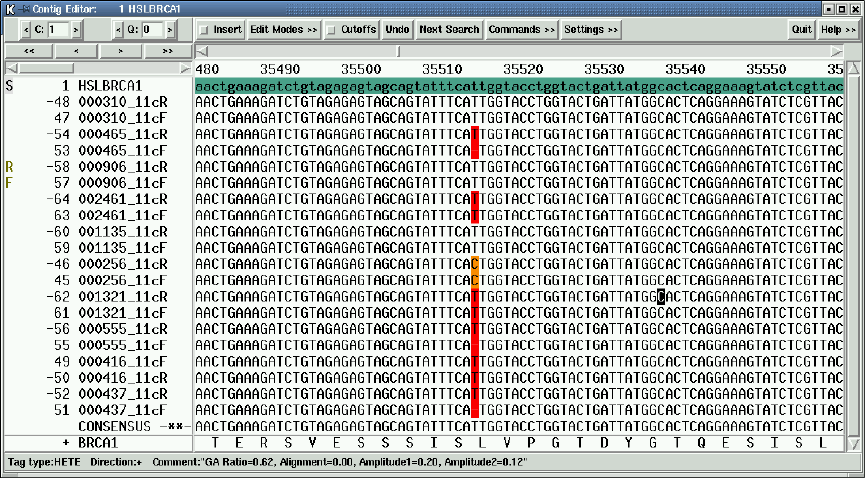Image resolution: width=865 pixels, height=478 pixels.
Task: Click the vertical scrollbar up arrow
Action: [853, 68]
